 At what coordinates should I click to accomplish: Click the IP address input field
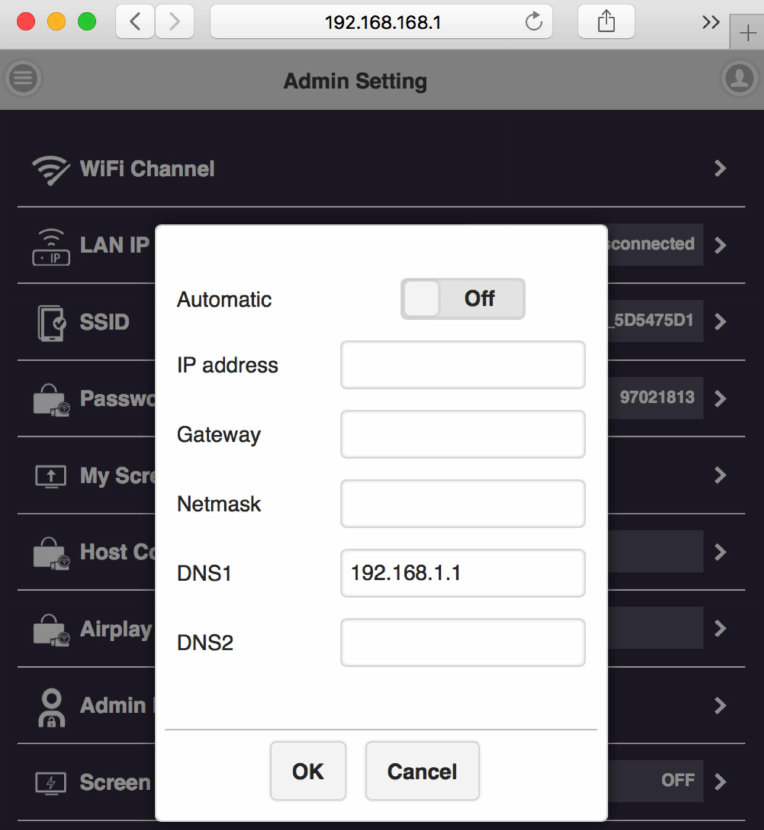462,365
